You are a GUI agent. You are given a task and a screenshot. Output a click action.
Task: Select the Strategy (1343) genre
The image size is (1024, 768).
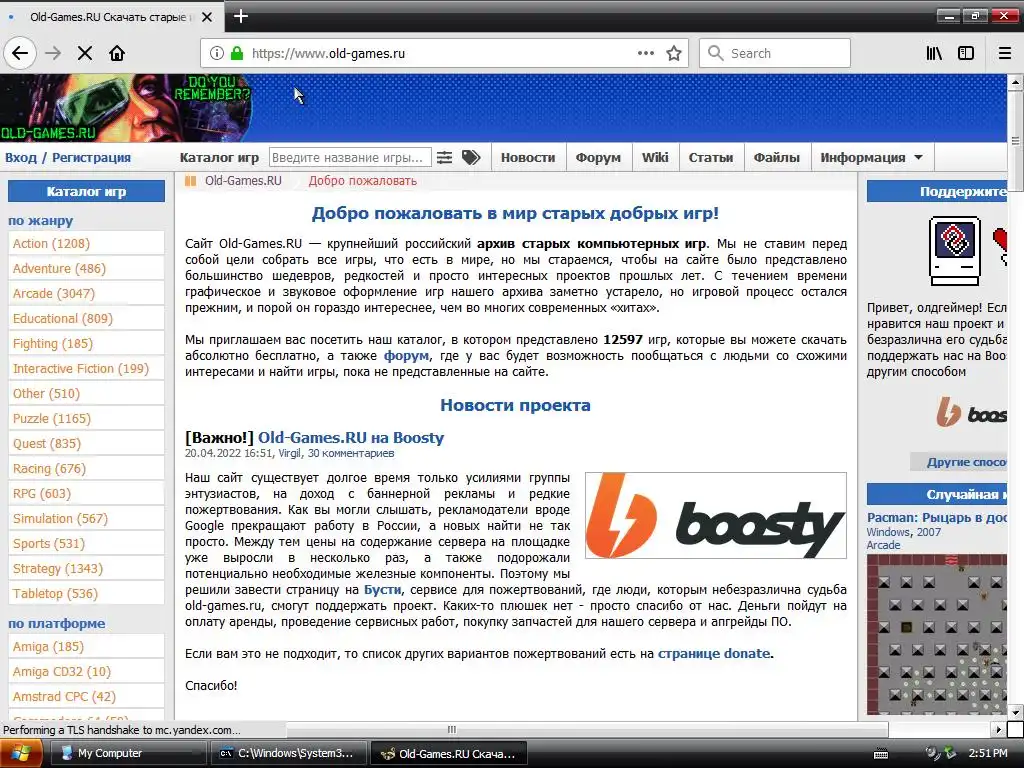click(x=86, y=569)
